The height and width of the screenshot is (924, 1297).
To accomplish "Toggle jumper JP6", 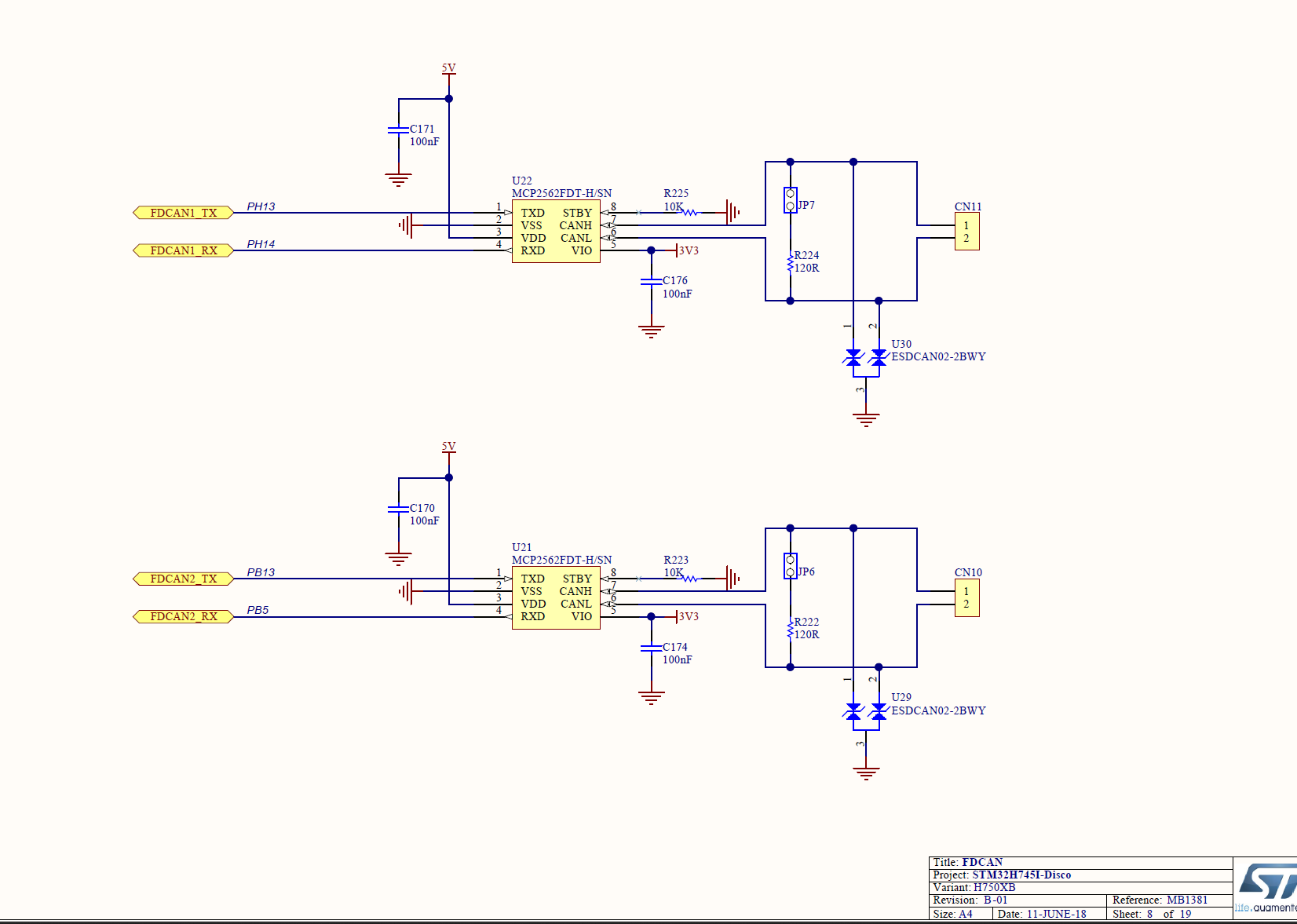I will pos(789,566).
